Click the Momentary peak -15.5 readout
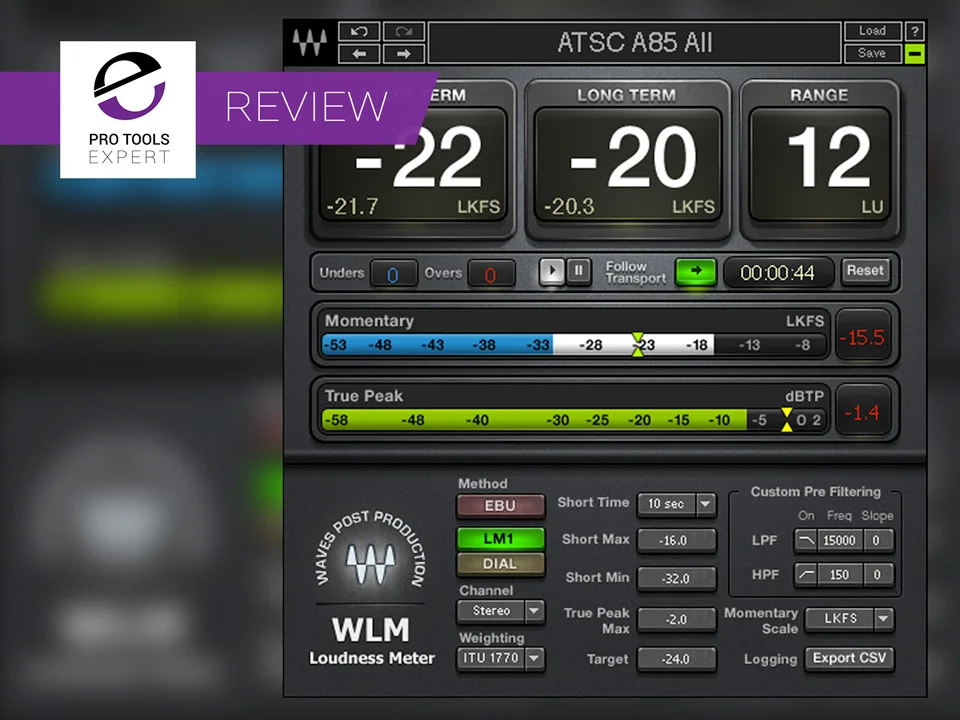 tap(862, 337)
